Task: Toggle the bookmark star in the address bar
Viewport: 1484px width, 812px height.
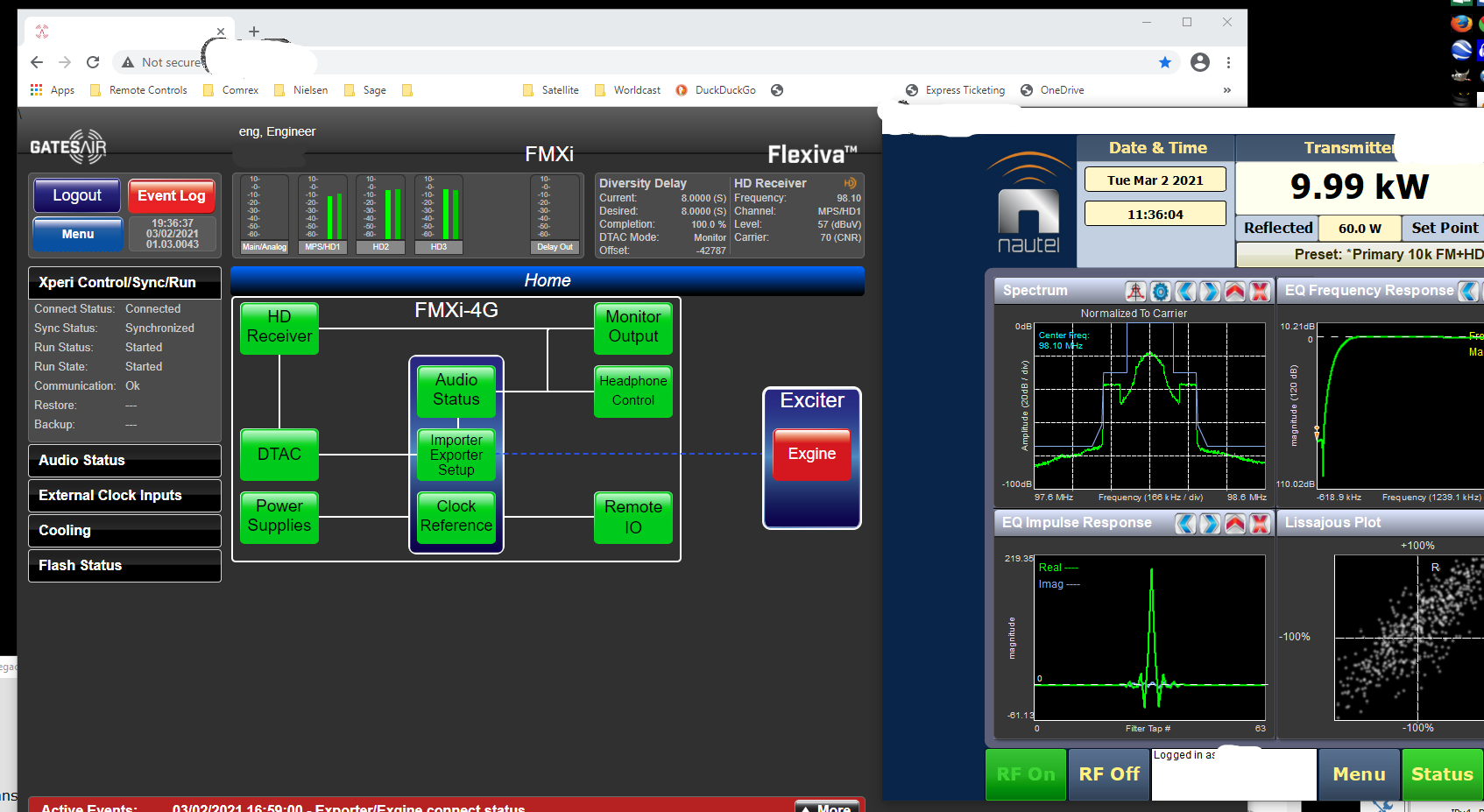Action: point(1165,62)
